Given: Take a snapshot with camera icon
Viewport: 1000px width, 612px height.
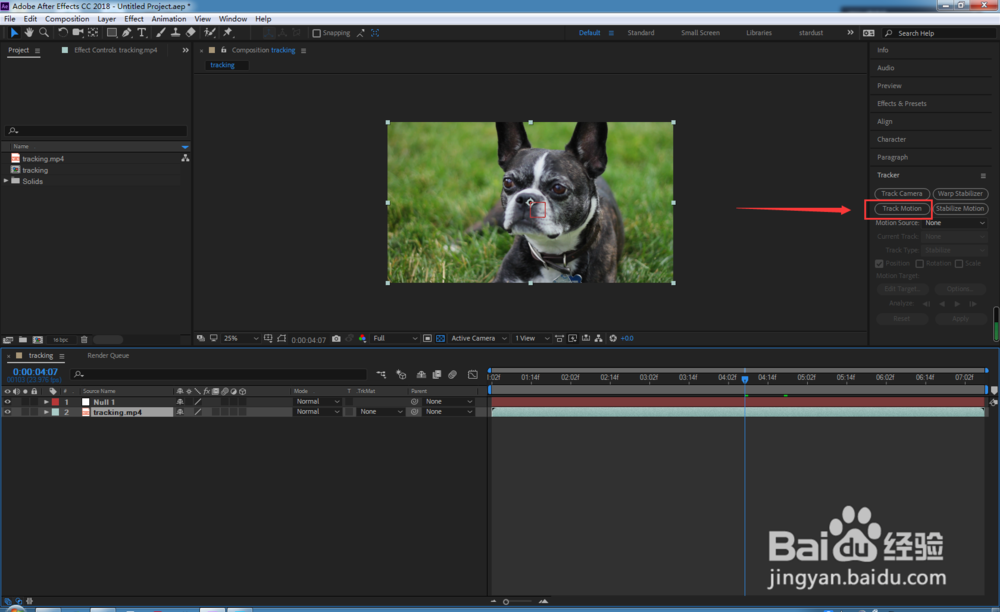Looking at the screenshot, I should point(336,339).
